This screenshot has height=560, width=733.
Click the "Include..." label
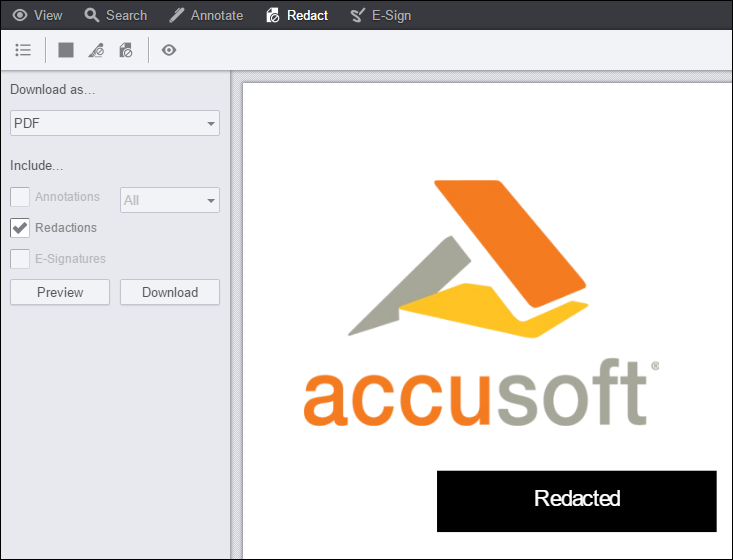[x=36, y=165]
